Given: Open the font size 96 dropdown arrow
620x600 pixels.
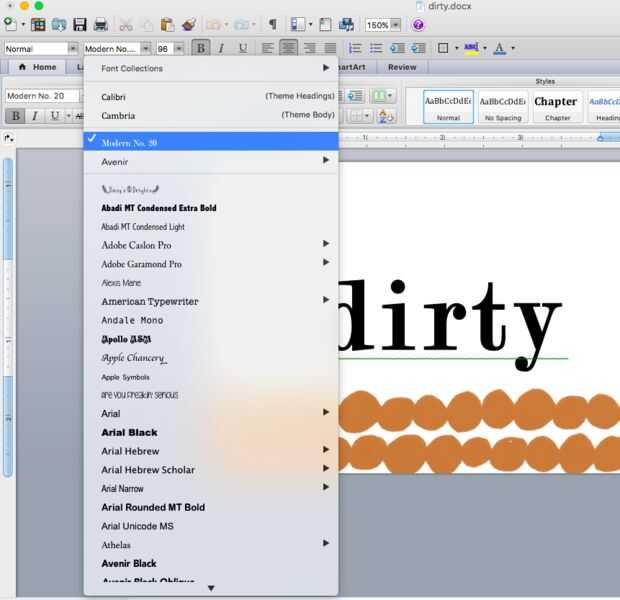Looking at the screenshot, I should coord(179,49).
